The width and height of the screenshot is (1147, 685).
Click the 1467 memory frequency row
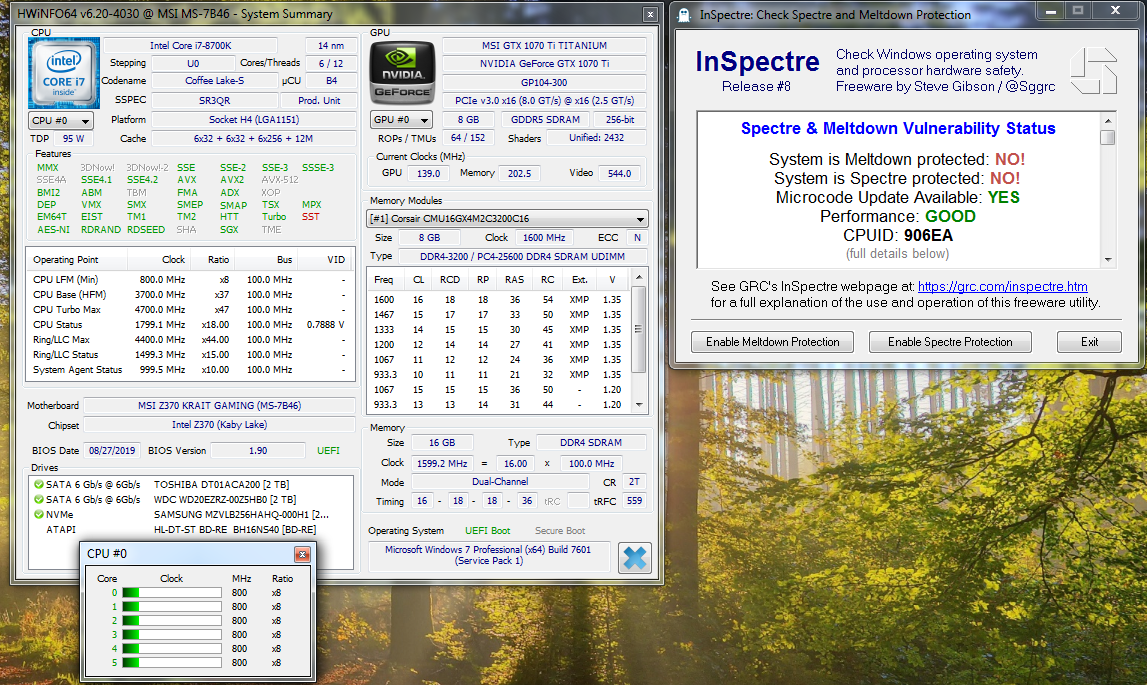[x=499, y=315]
